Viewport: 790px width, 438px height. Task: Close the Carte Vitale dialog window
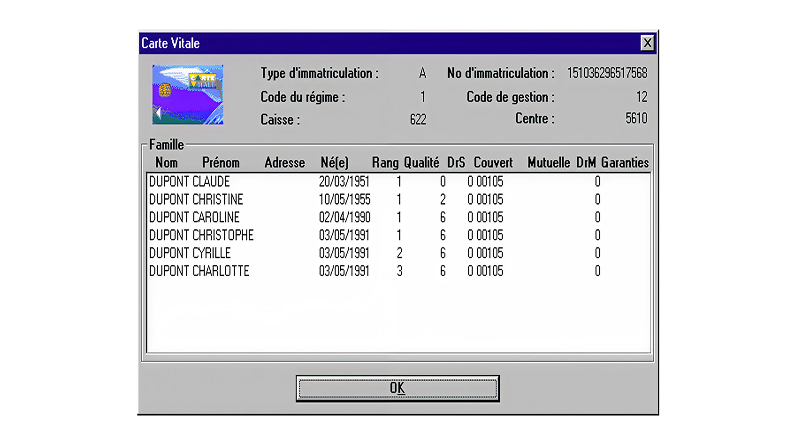click(x=647, y=43)
